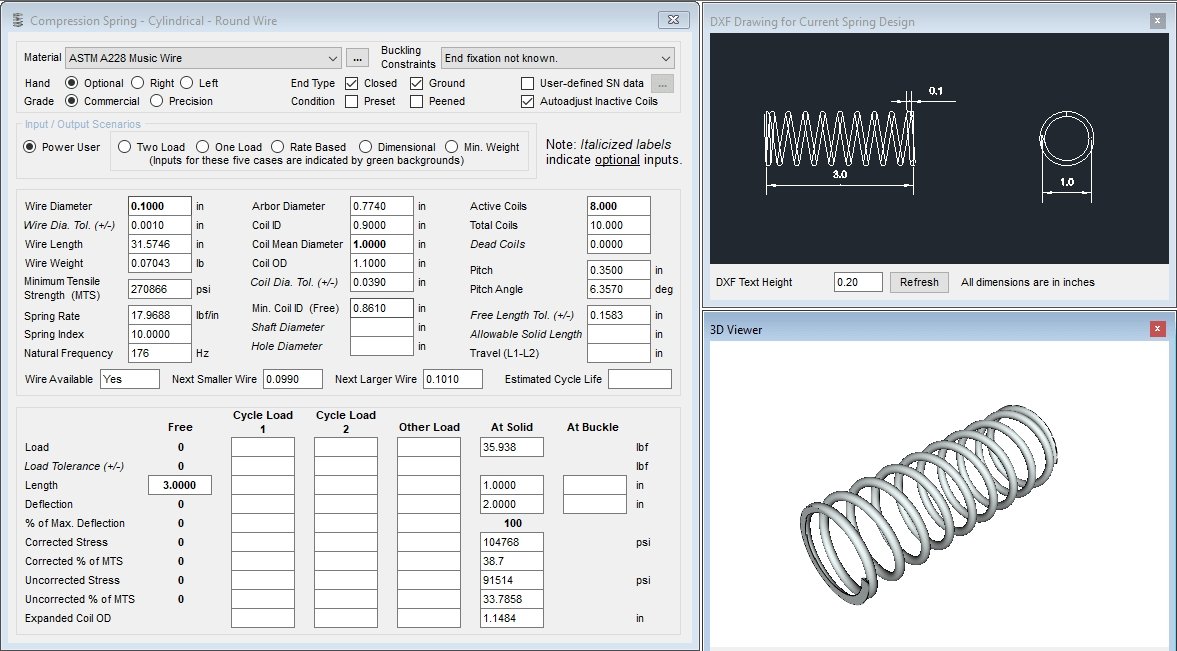The height and width of the screenshot is (651, 1177).
Task: Open user-defined SN data ellipsis button
Action: point(662,84)
